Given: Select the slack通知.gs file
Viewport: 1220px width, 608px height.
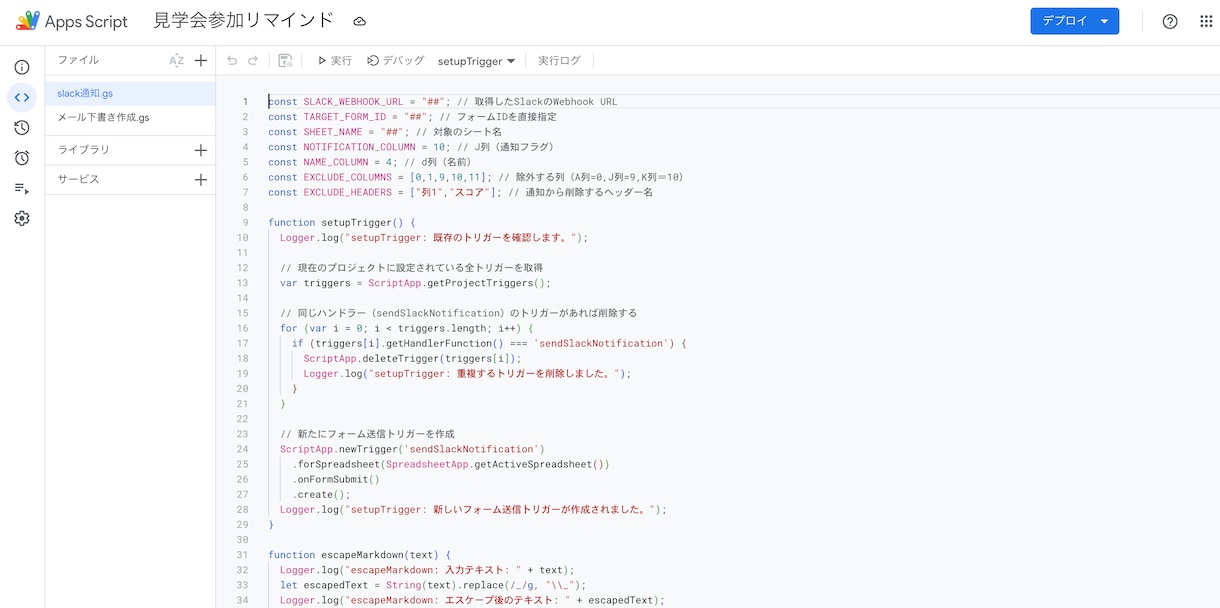Looking at the screenshot, I should [x=130, y=93].
